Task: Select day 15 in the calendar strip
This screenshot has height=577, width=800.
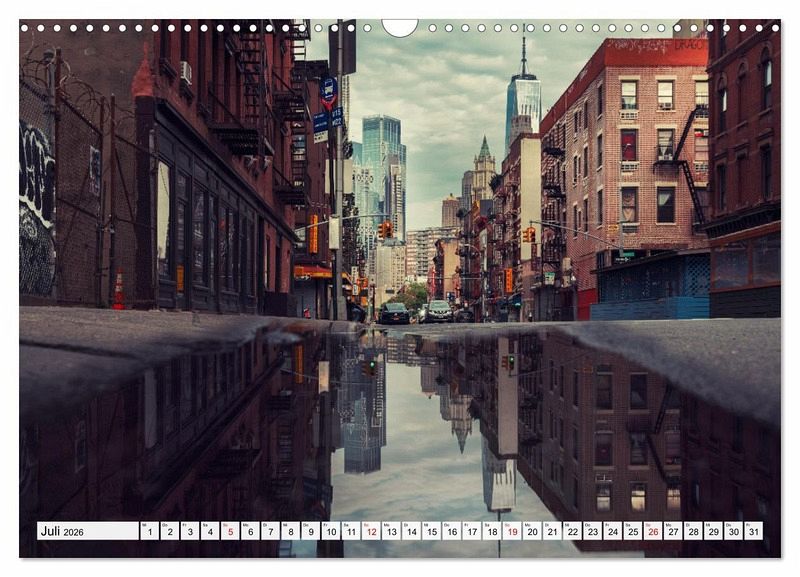Action: click(x=431, y=531)
